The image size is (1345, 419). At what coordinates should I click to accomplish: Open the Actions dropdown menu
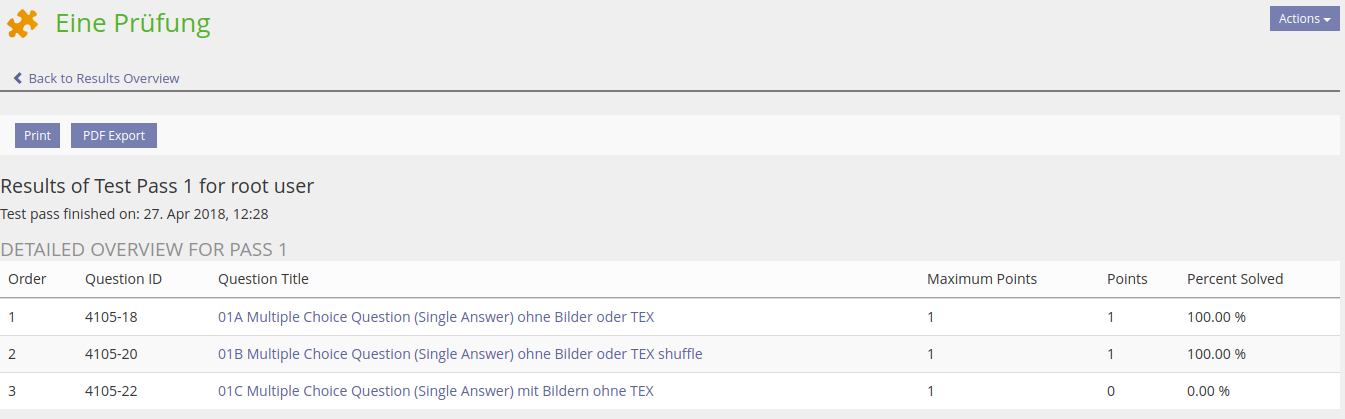1304,19
